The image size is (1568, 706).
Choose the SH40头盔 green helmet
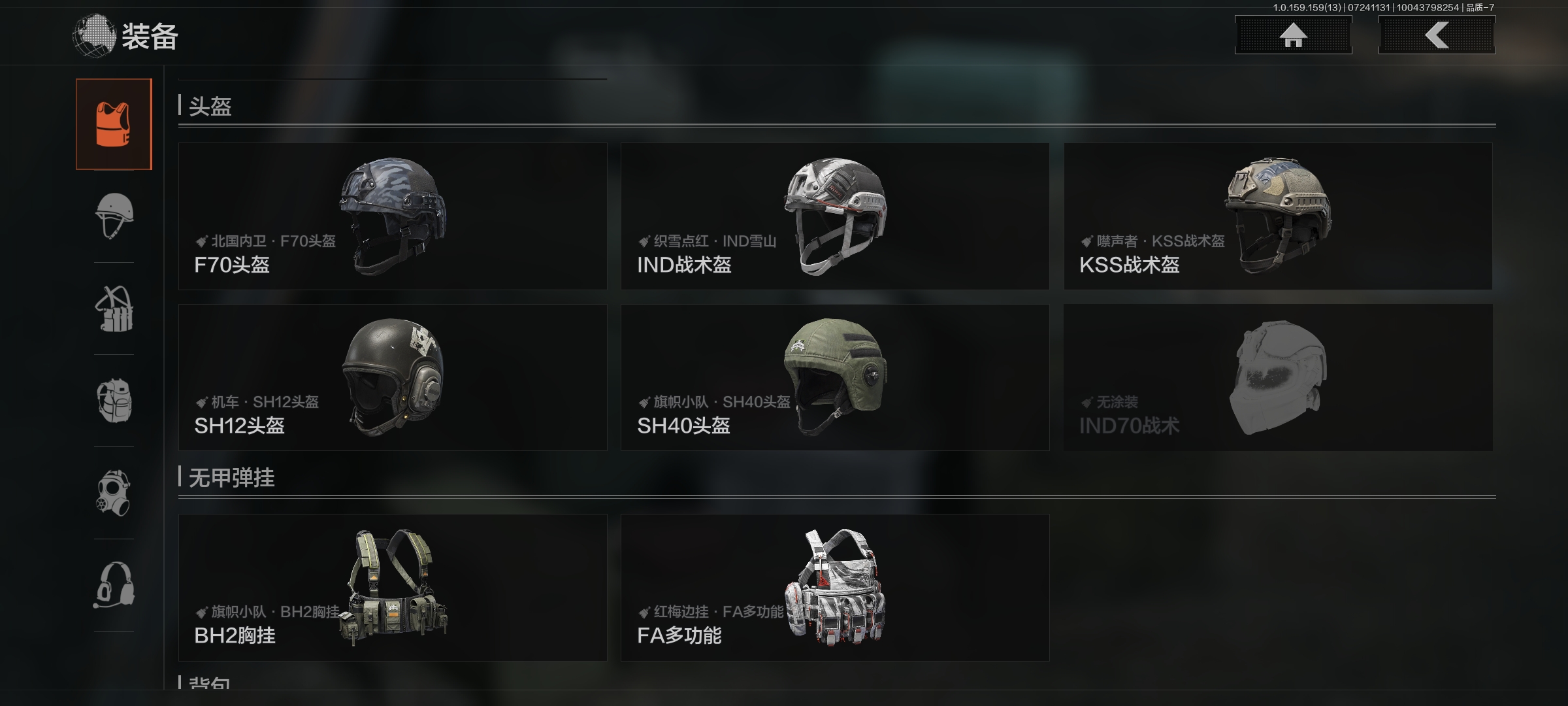(x=835, y=377)
